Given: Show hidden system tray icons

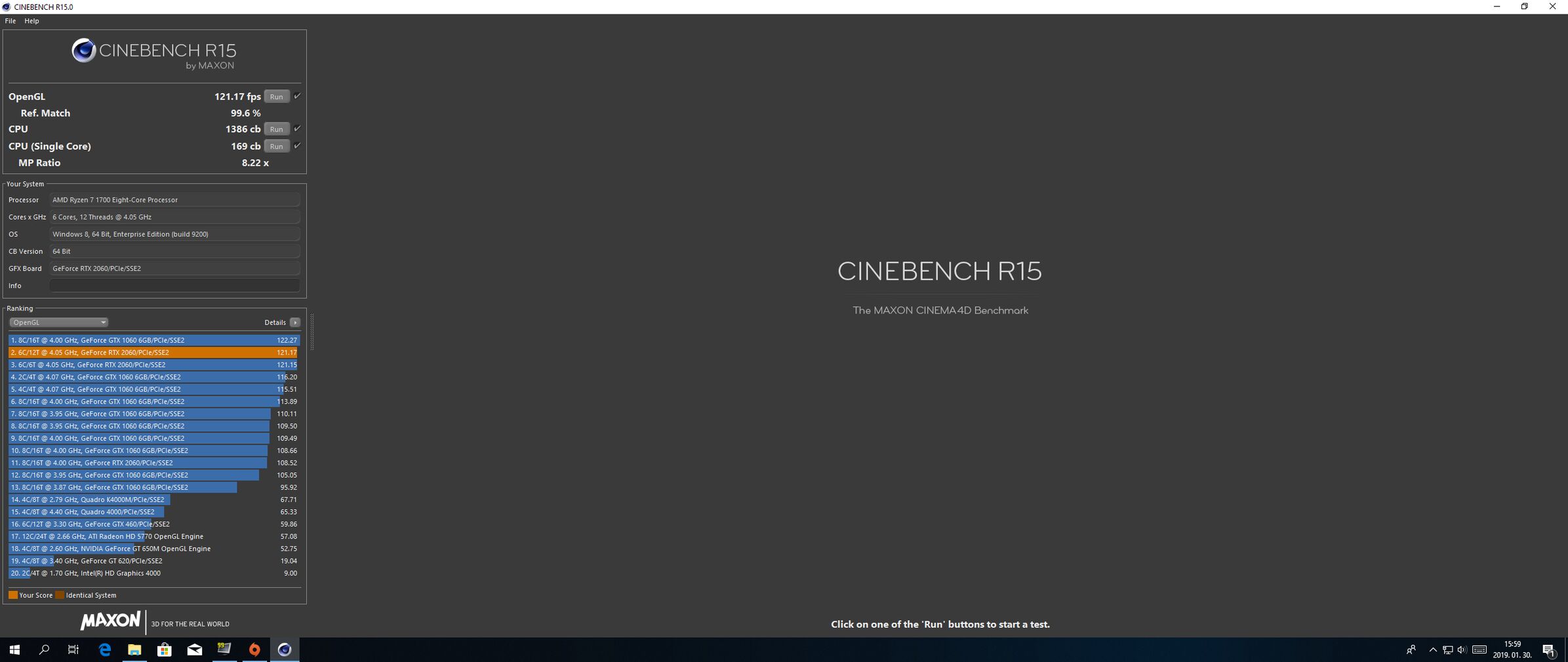Looking at the screenshot, I should [1433, 650].
